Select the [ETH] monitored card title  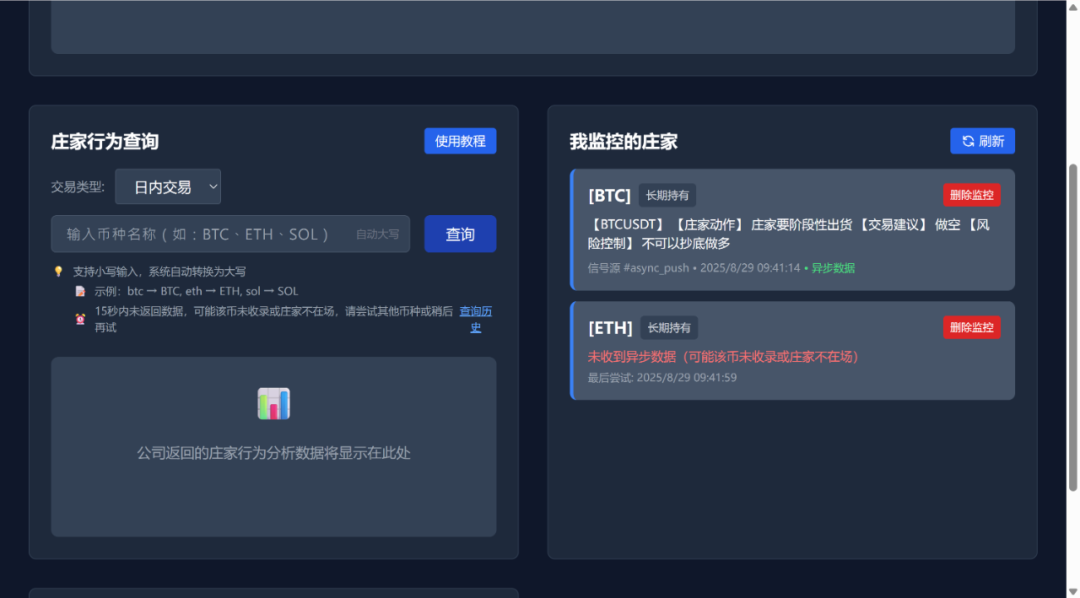point(610,328)
